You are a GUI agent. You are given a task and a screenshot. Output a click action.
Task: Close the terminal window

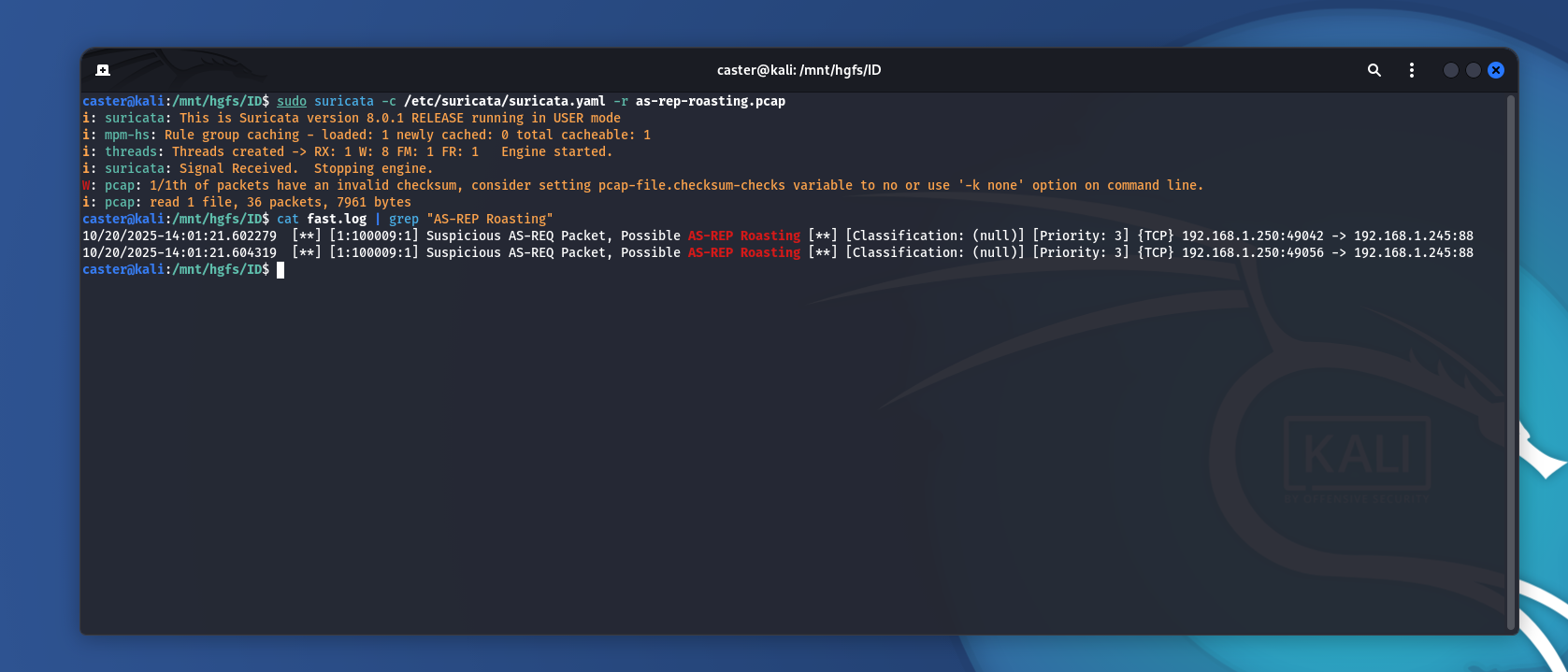coord(1495,70)
